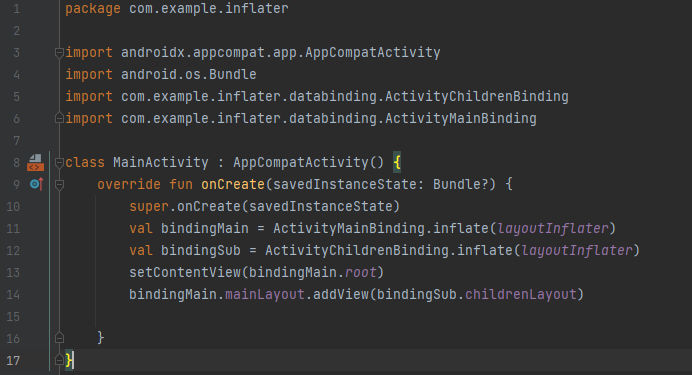
Task: Click the 'onCreate' function name on line 9
Action: pyautogui.click(x=233, y=184)
